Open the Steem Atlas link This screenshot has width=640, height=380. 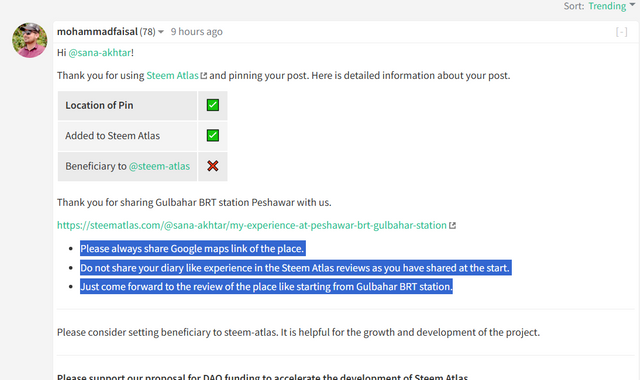172,76
